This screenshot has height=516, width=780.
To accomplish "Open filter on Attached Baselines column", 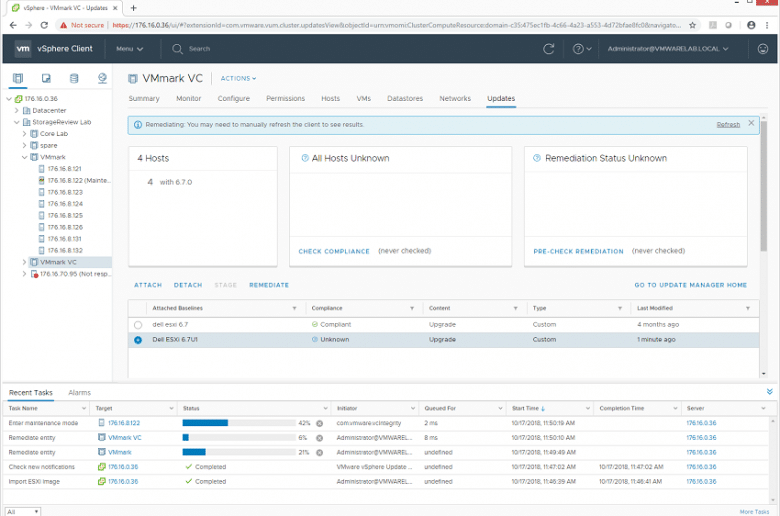I will coord(294,309).
